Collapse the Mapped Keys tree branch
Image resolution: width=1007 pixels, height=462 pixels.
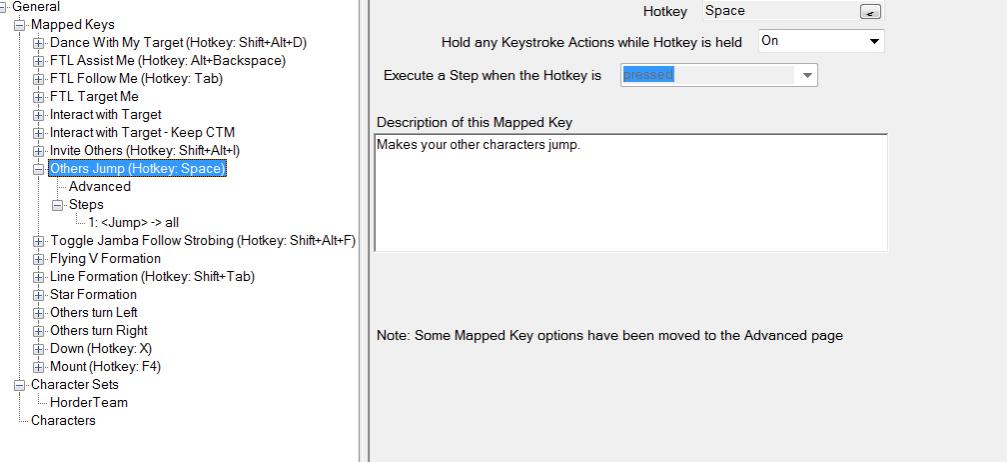pos(20,25)
